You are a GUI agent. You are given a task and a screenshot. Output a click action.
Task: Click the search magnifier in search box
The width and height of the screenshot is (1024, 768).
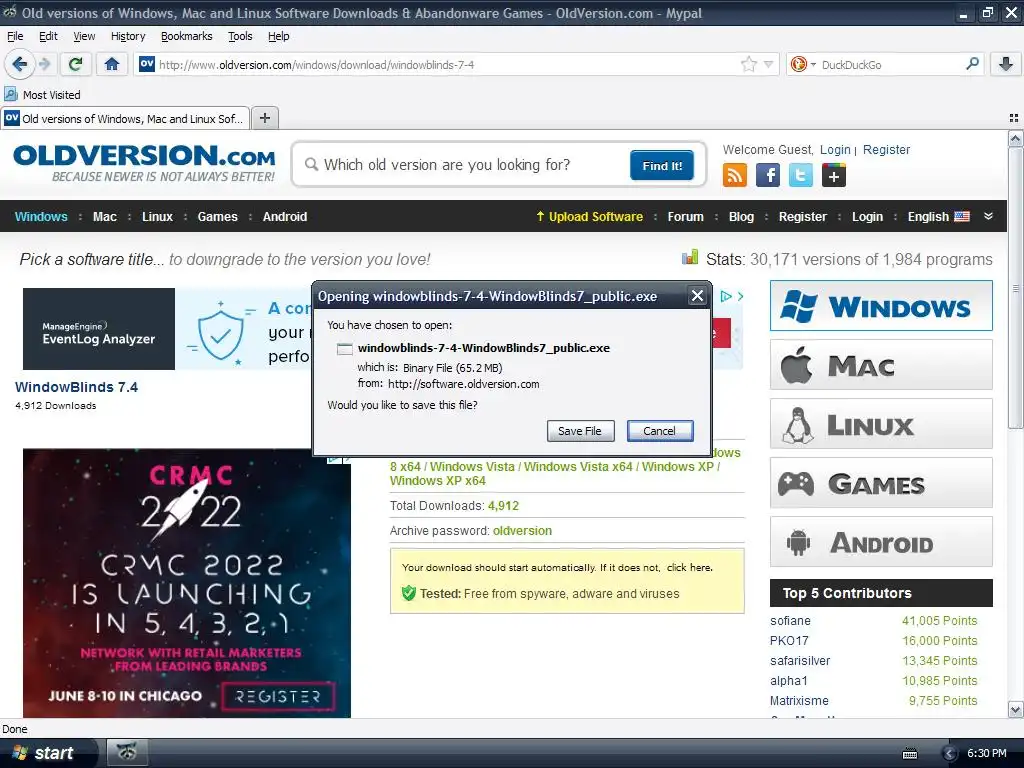point(972,64)
